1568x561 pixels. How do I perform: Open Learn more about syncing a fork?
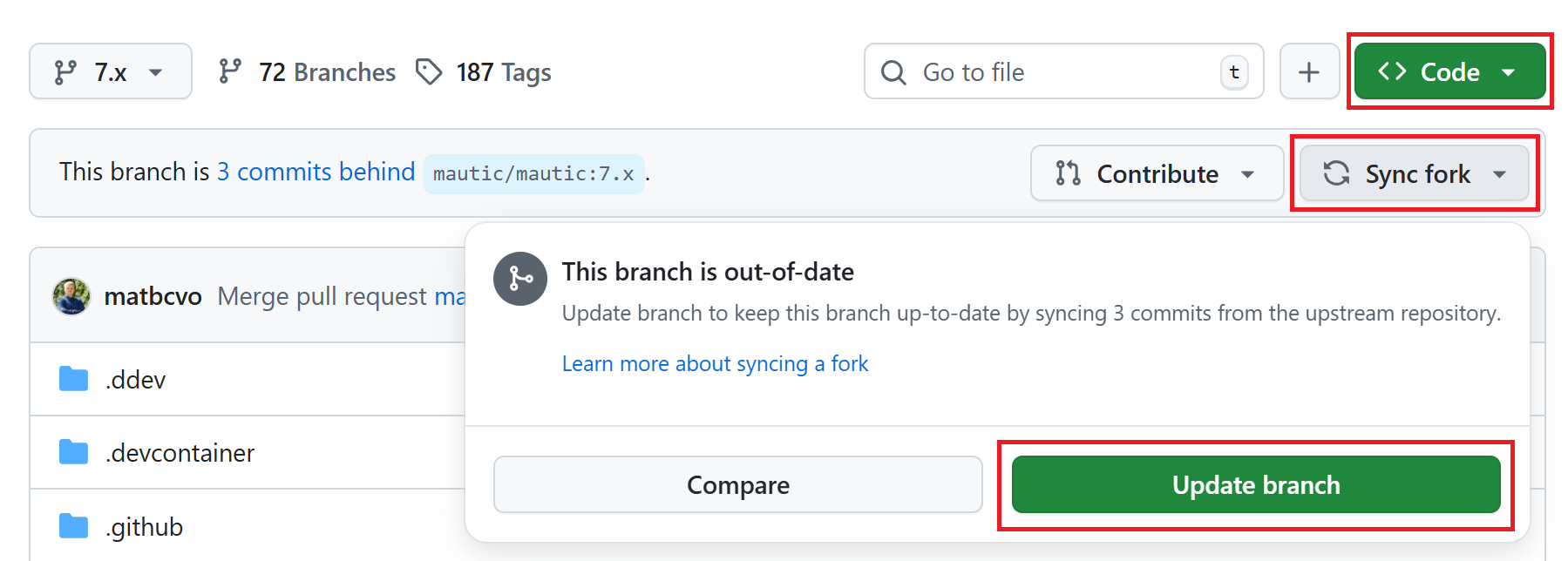click(715, 363)
